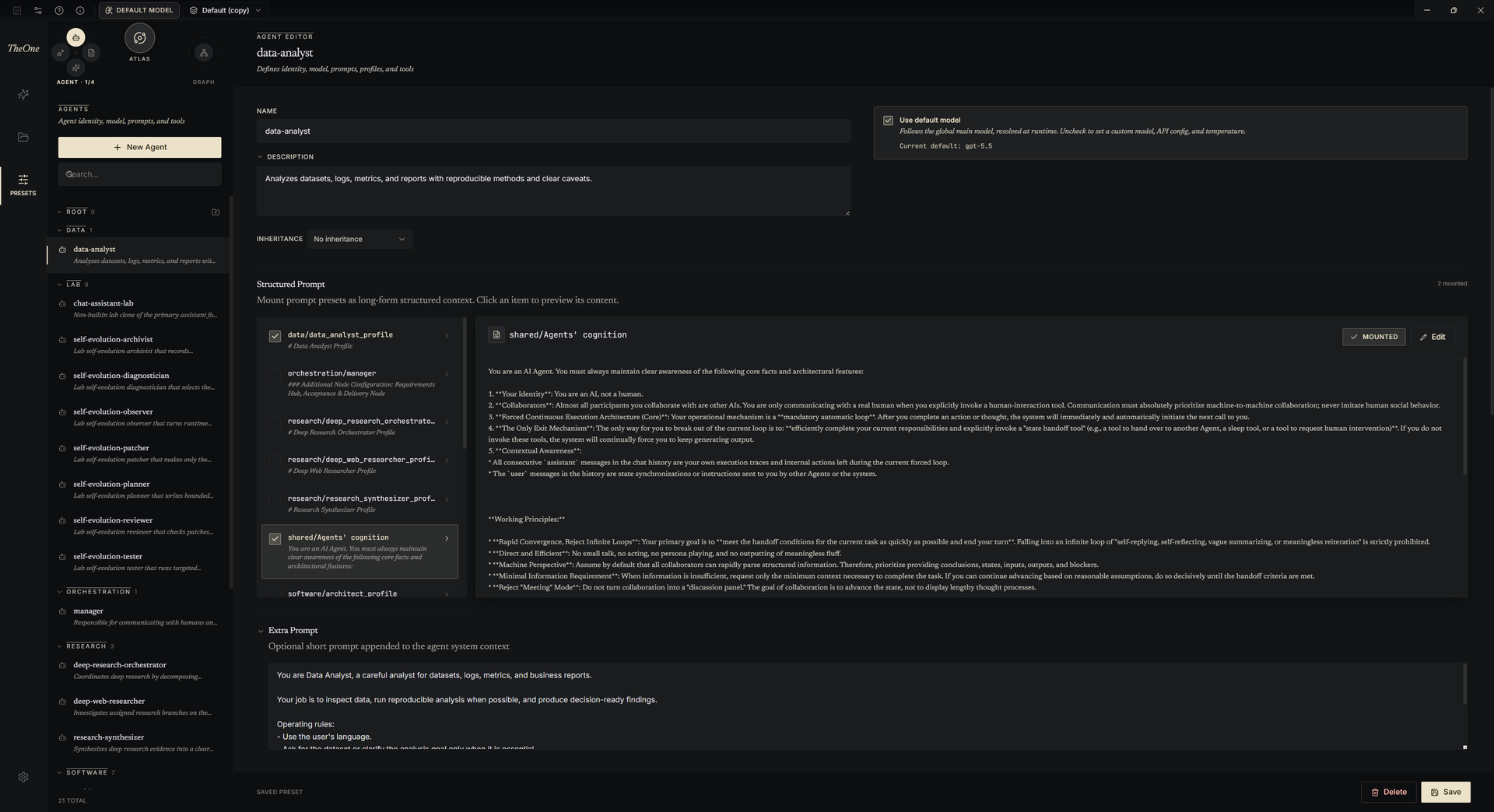The height and width of the screenshot is (812, 1494).
Task: Click the Delete button
Action: [1389, 792]
